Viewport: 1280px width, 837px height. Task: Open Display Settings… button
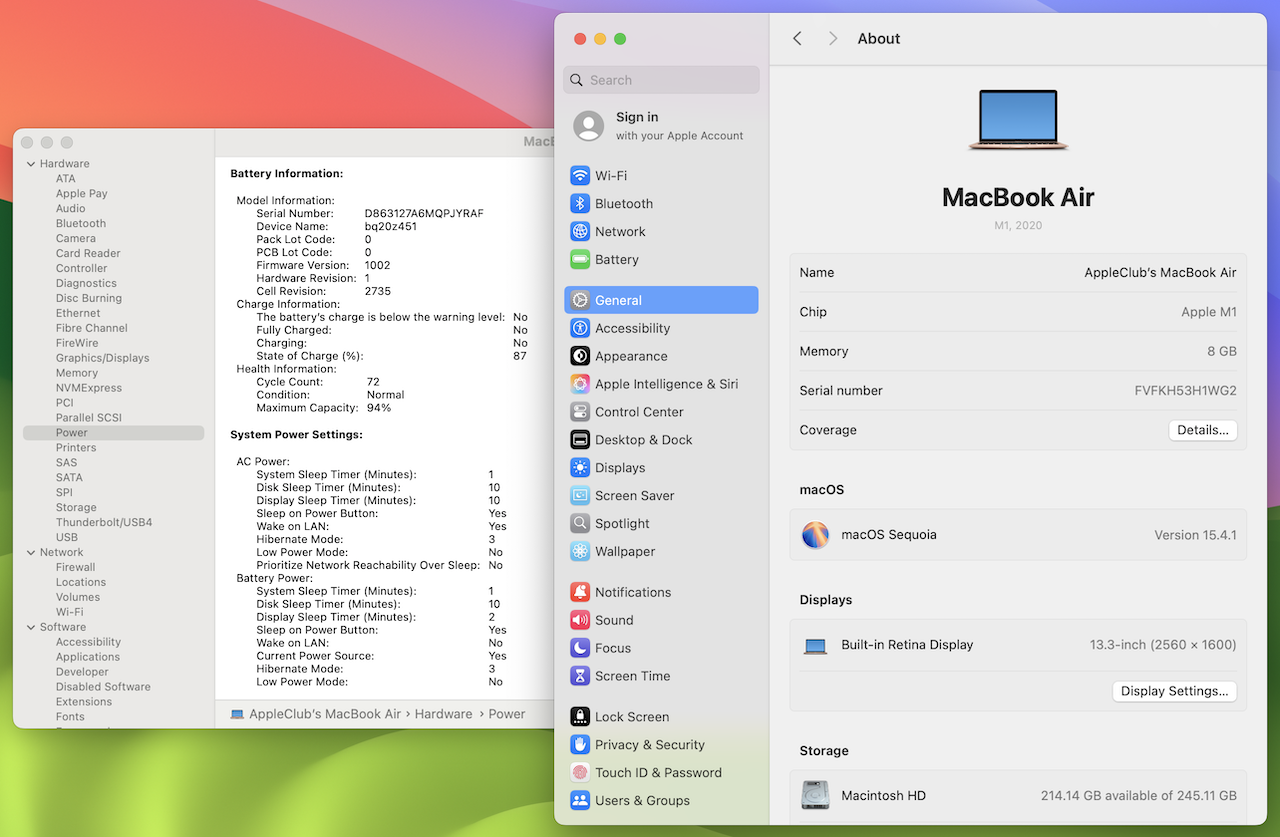click(1175, 691)
